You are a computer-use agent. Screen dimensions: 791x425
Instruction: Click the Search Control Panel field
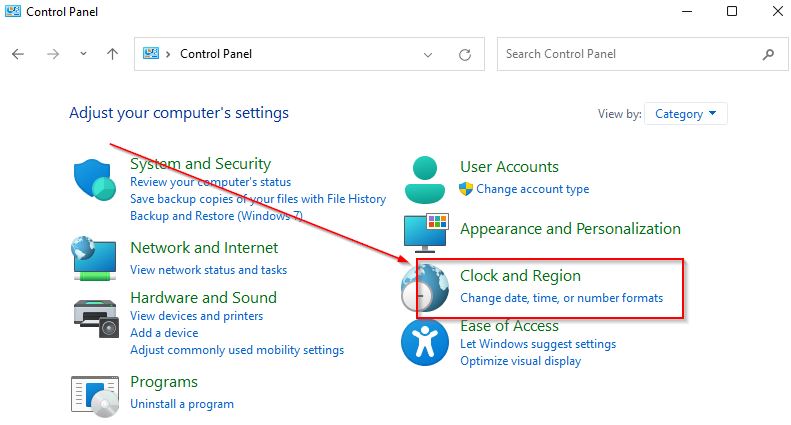click(x=642, y=54)
